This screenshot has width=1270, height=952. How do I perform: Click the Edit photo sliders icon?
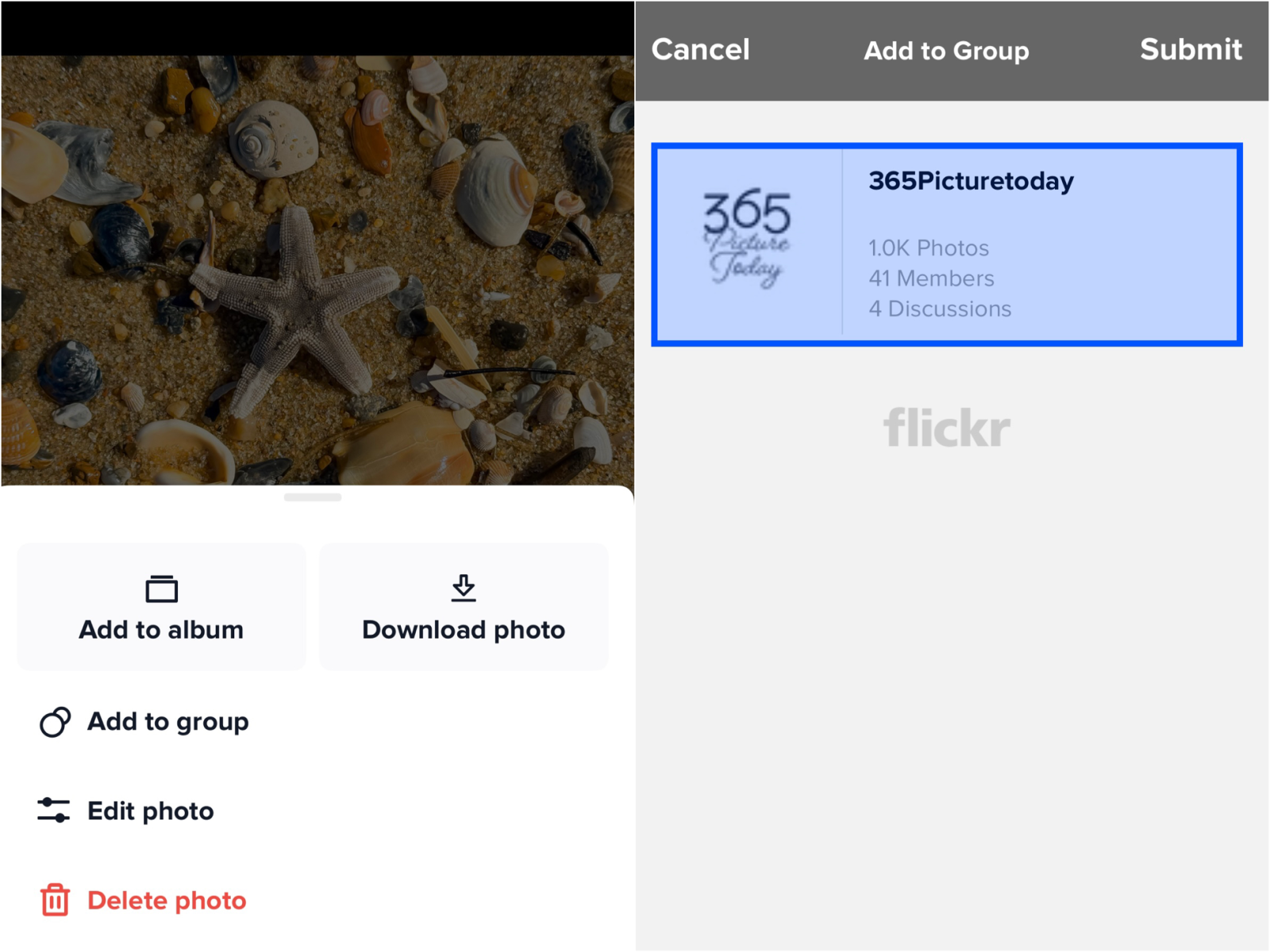(x=54, y=811)
